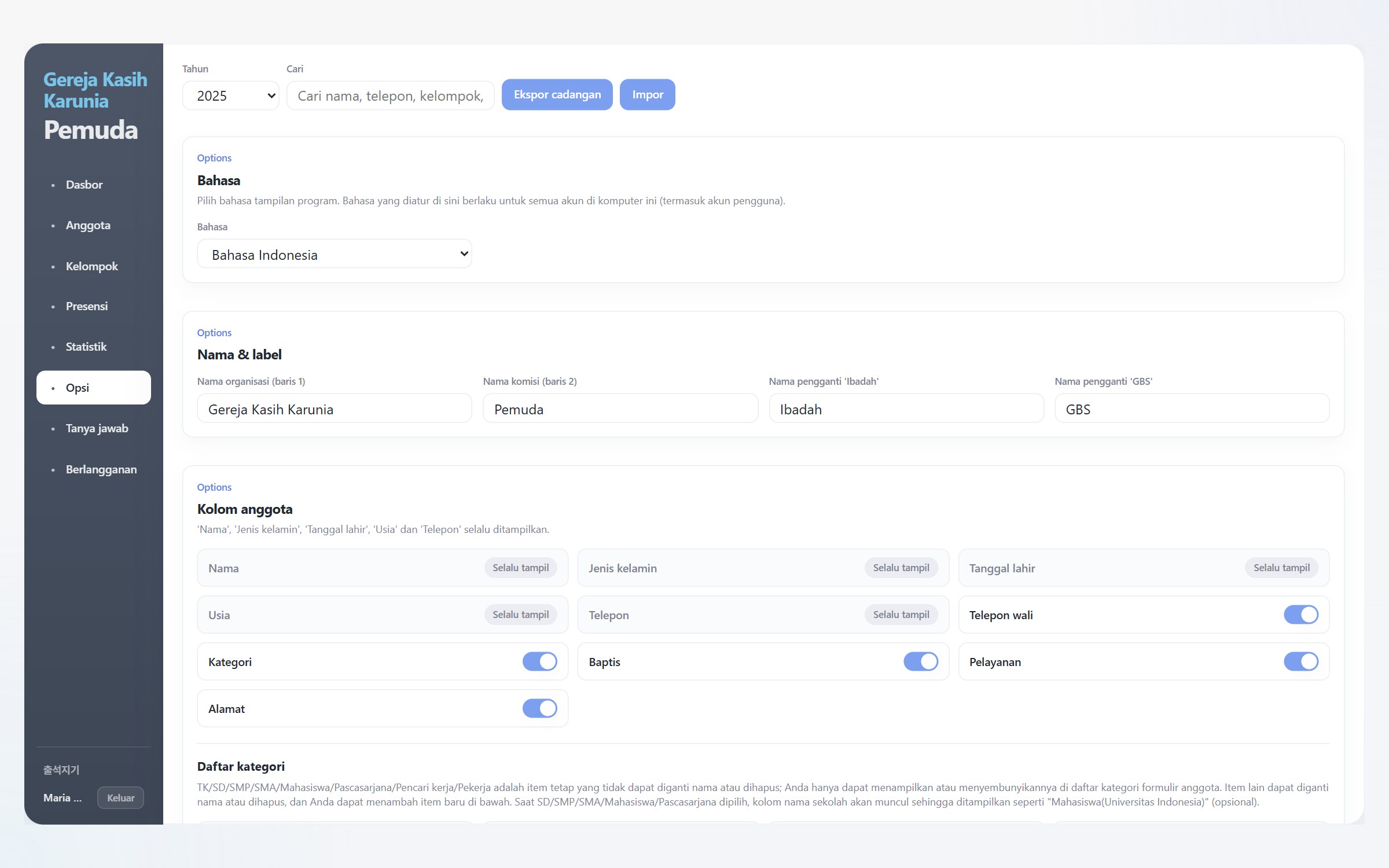This screenshot has width=1389, height=868.
Task: Open the Tahun 2025 dropdown
Action: (231, 95)
